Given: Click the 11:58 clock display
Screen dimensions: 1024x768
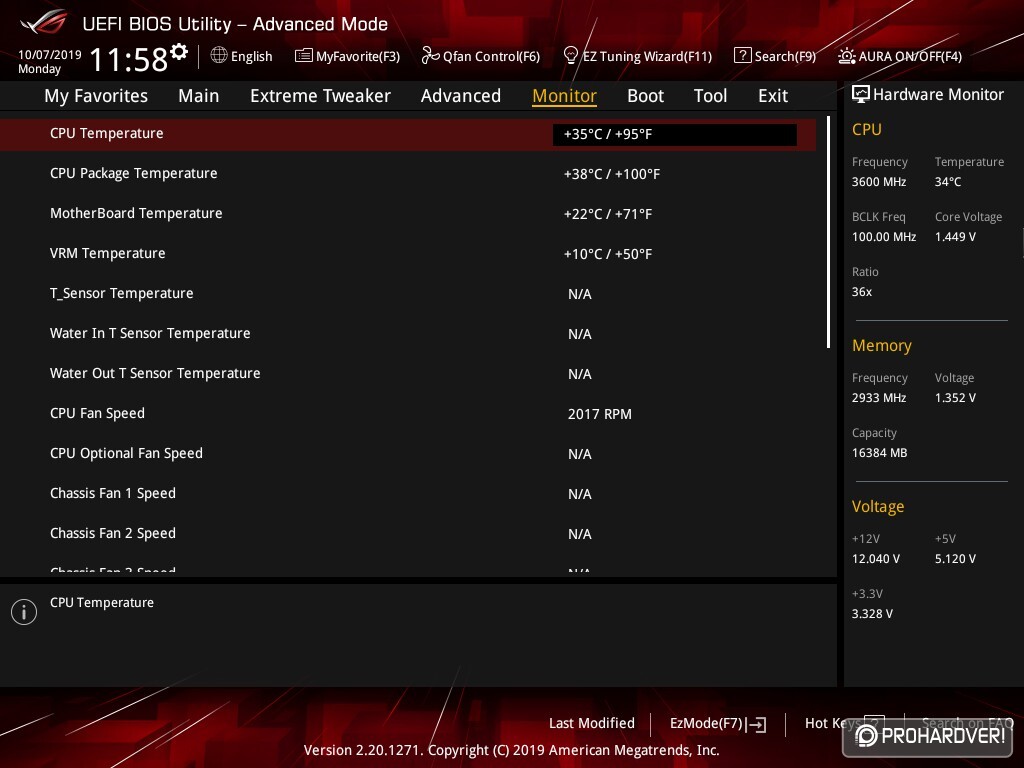Looking at the screenshot, I should coord(129,60).
